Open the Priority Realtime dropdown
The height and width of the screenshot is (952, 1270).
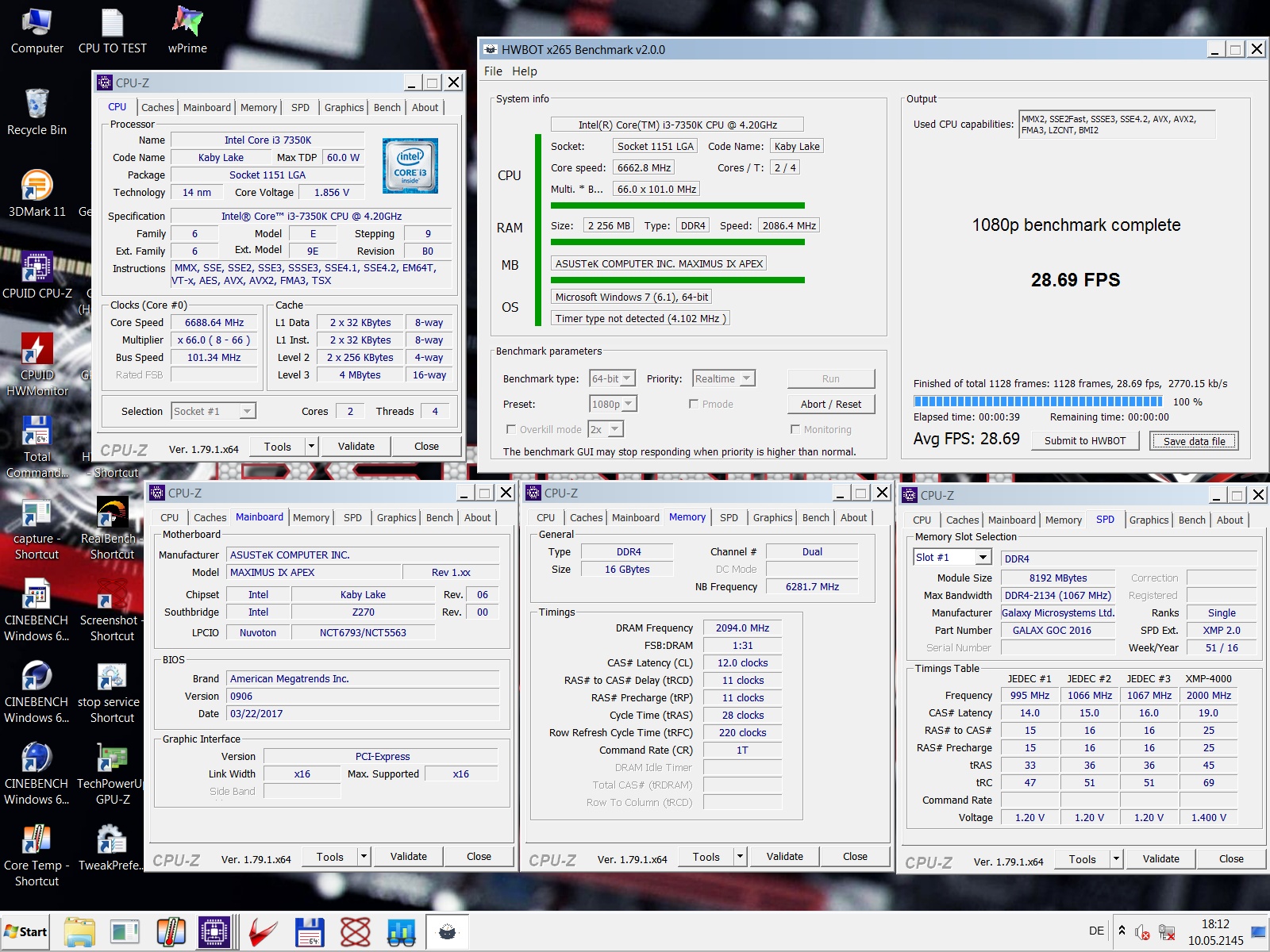(723, 379)
